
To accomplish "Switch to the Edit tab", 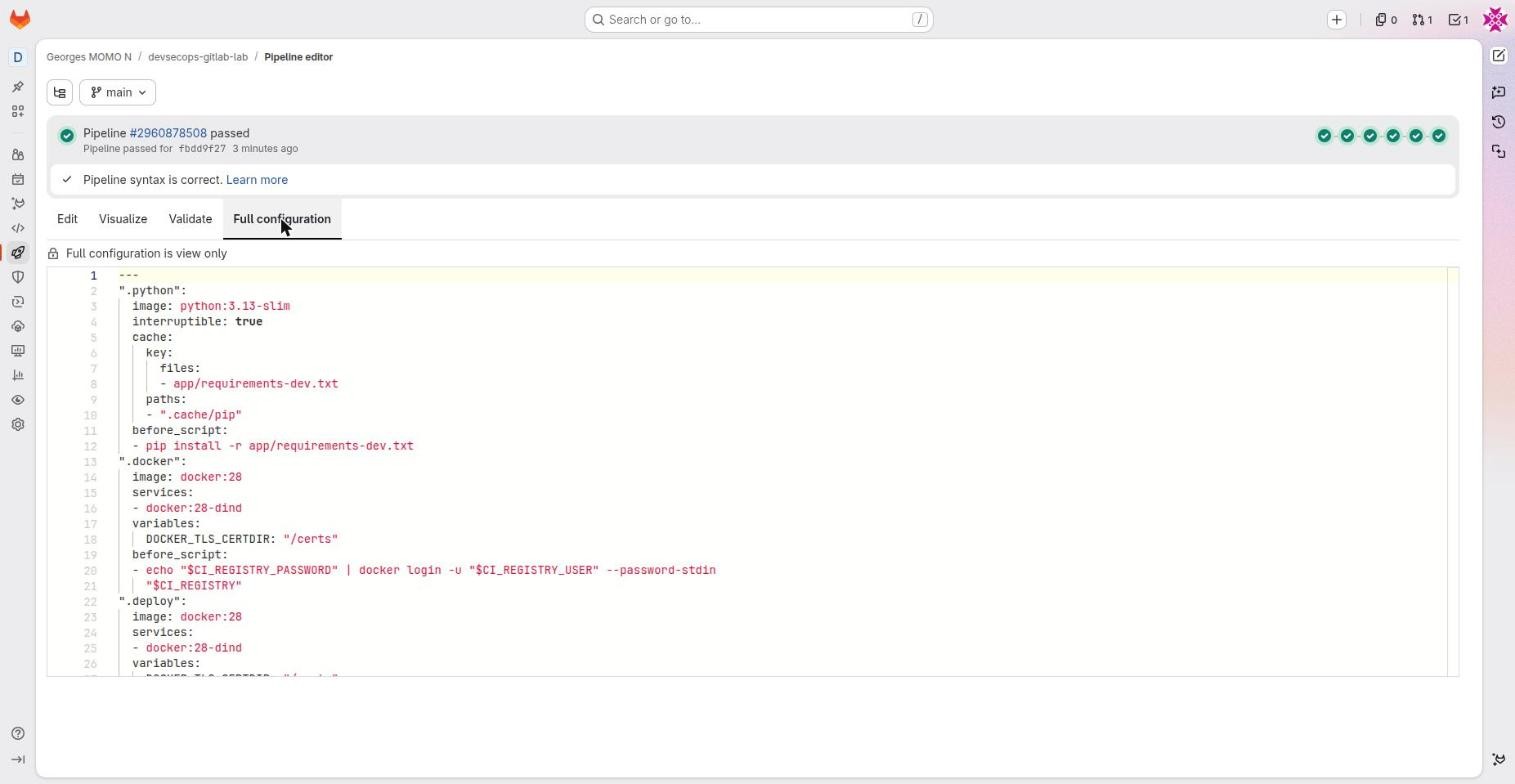I will [x=67, y=219].
